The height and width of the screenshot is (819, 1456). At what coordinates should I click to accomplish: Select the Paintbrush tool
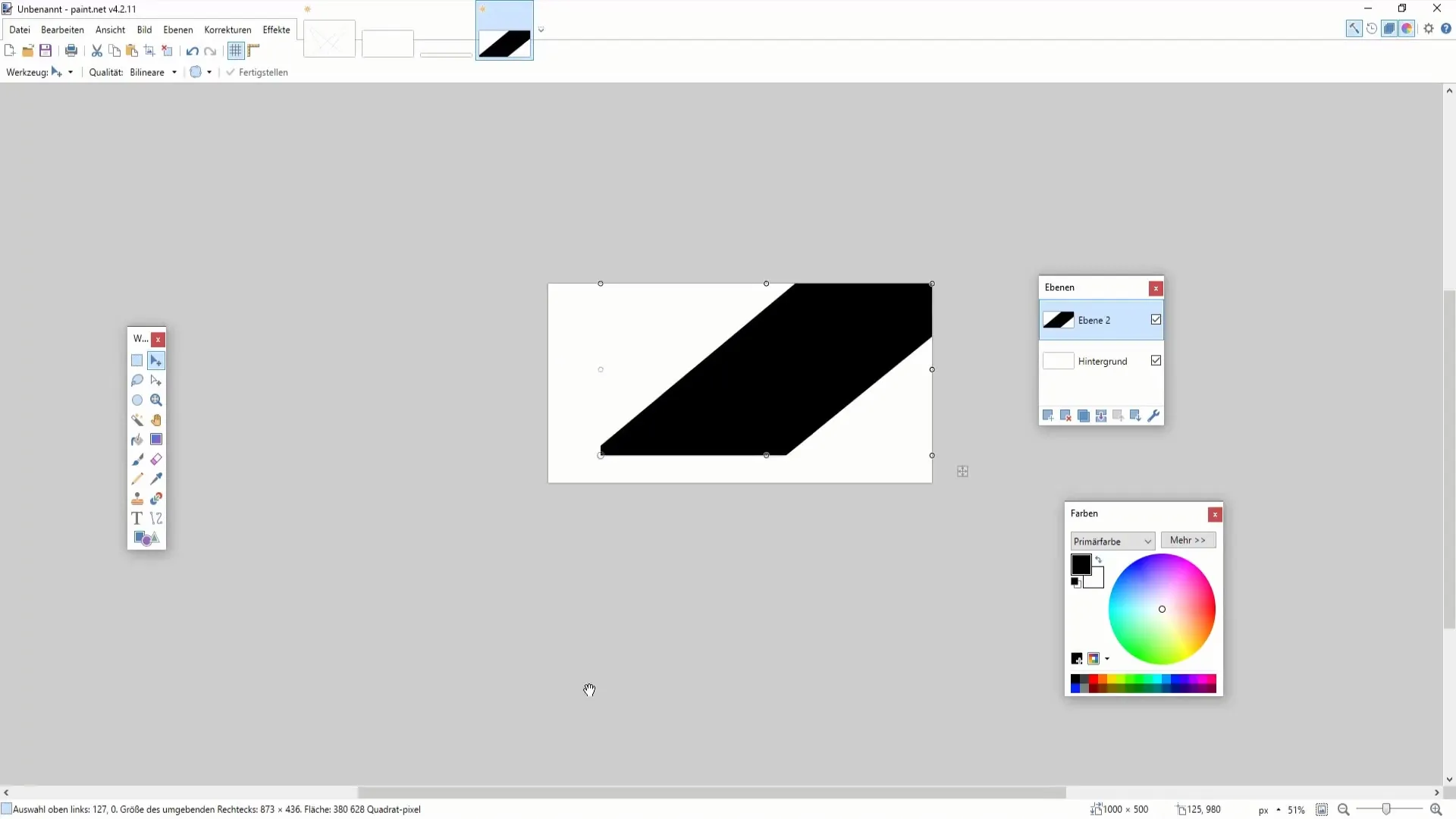pos(137,460)
